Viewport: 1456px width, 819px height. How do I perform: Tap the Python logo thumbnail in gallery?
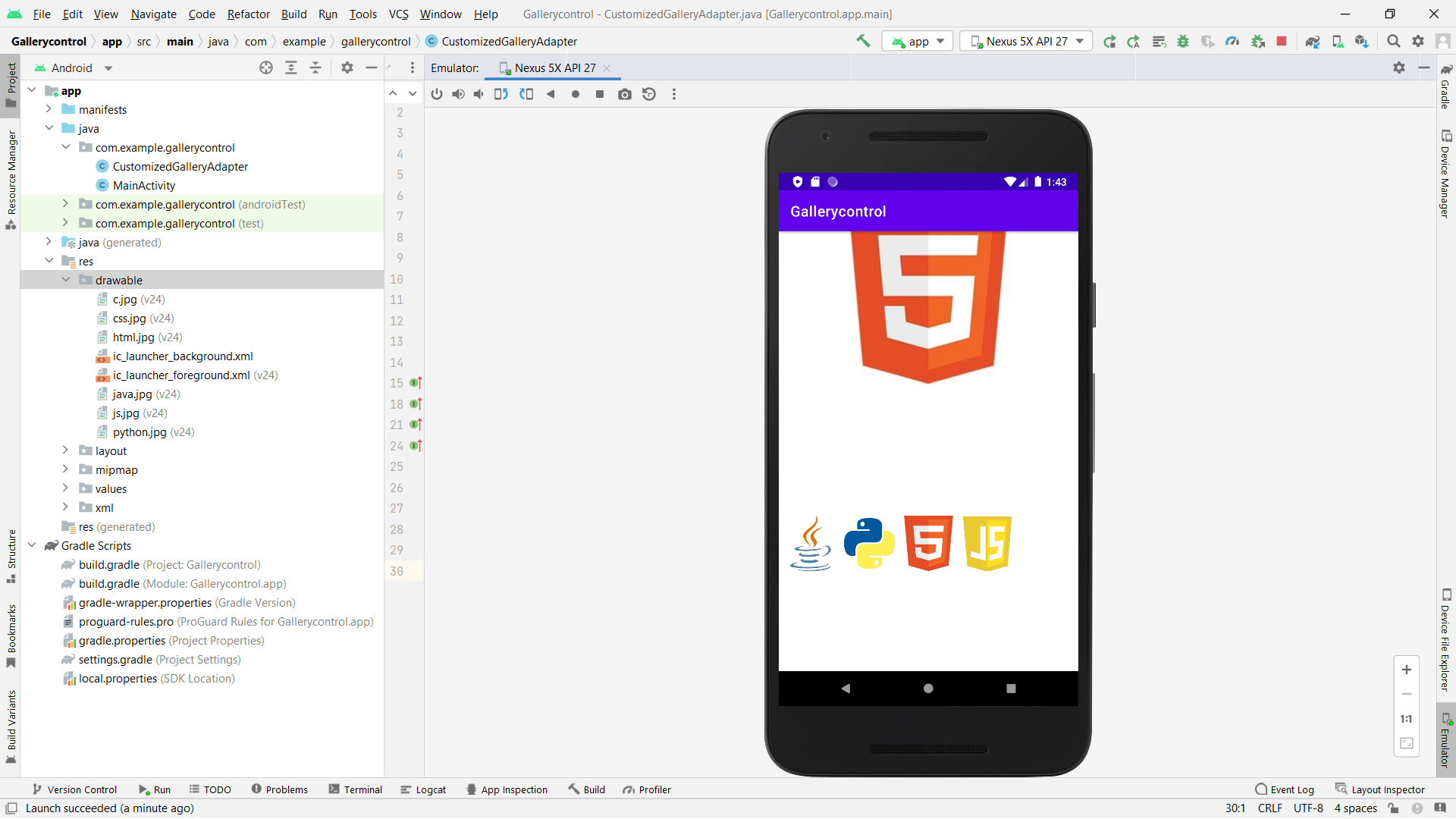click(x=869, y=544)
